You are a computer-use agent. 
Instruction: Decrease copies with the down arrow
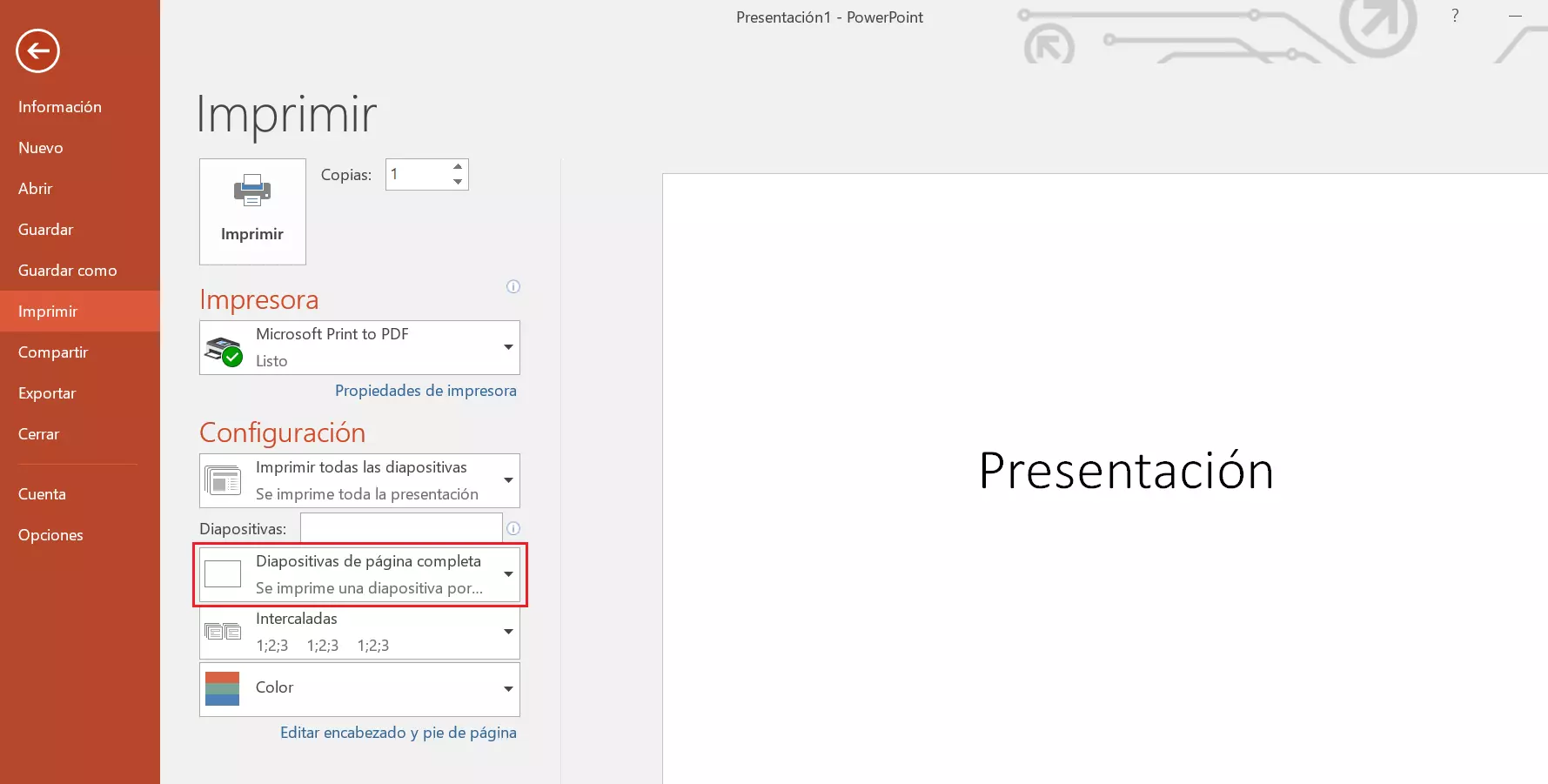(x=458, y=182)
